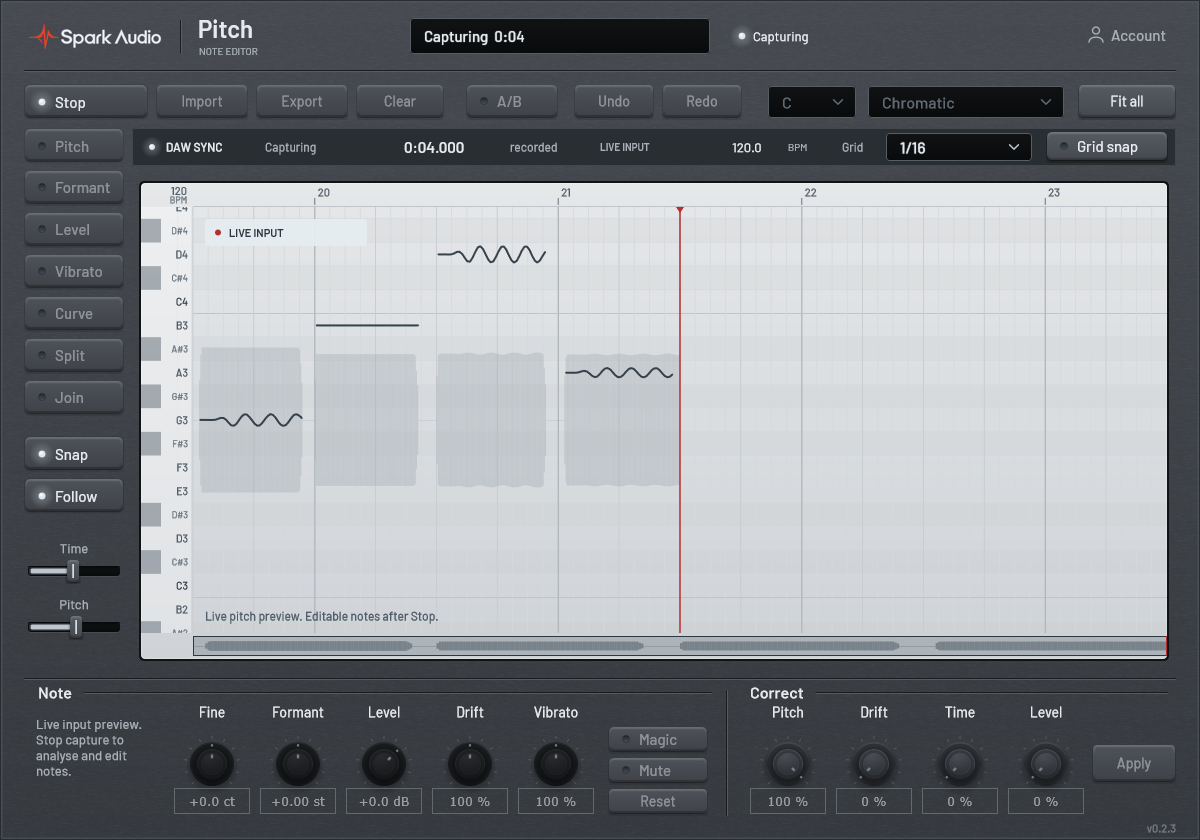Clear all recorded notes
1200x840 pixels.
[400, 101]
